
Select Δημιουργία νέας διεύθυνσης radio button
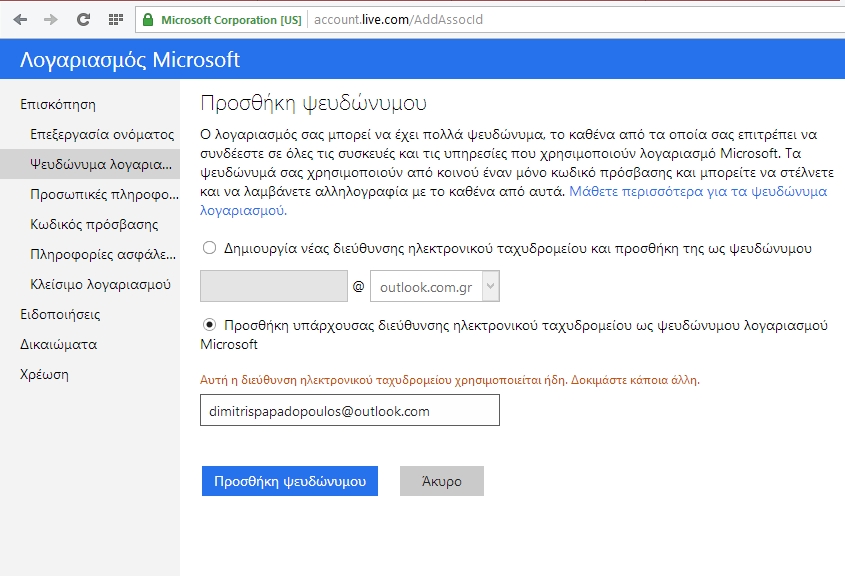click(x=209, y=248)
